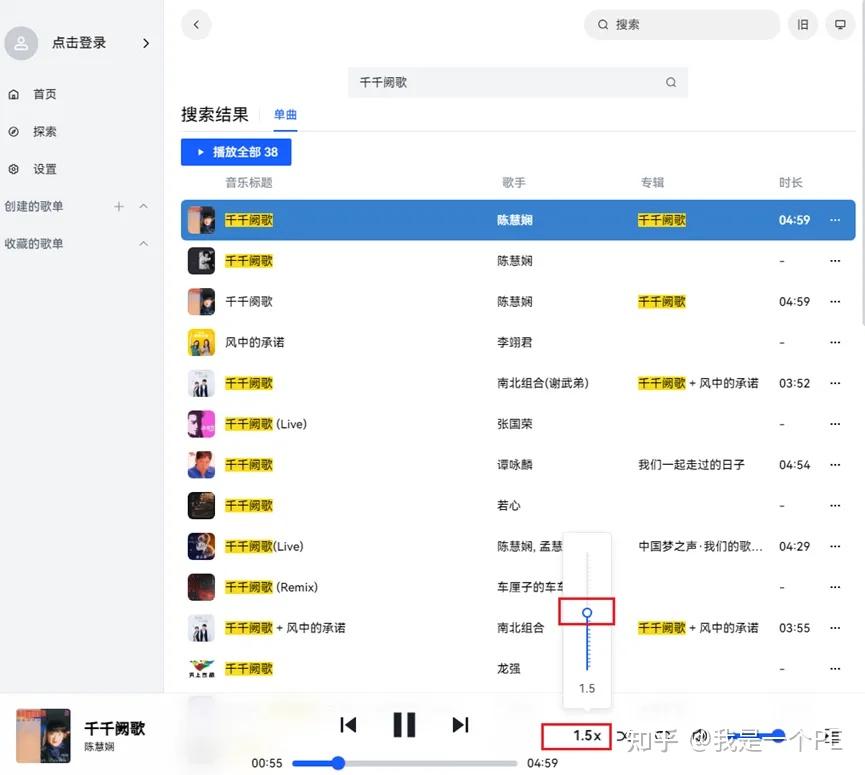Click the user avatar next to 点击登录

(x=22, y=42)
